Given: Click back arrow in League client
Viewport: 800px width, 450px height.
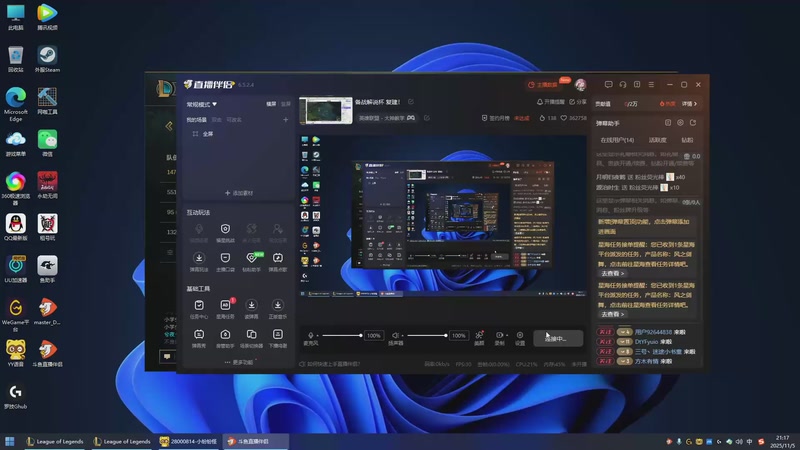Looking at the screenshot, I should [169, 126].
